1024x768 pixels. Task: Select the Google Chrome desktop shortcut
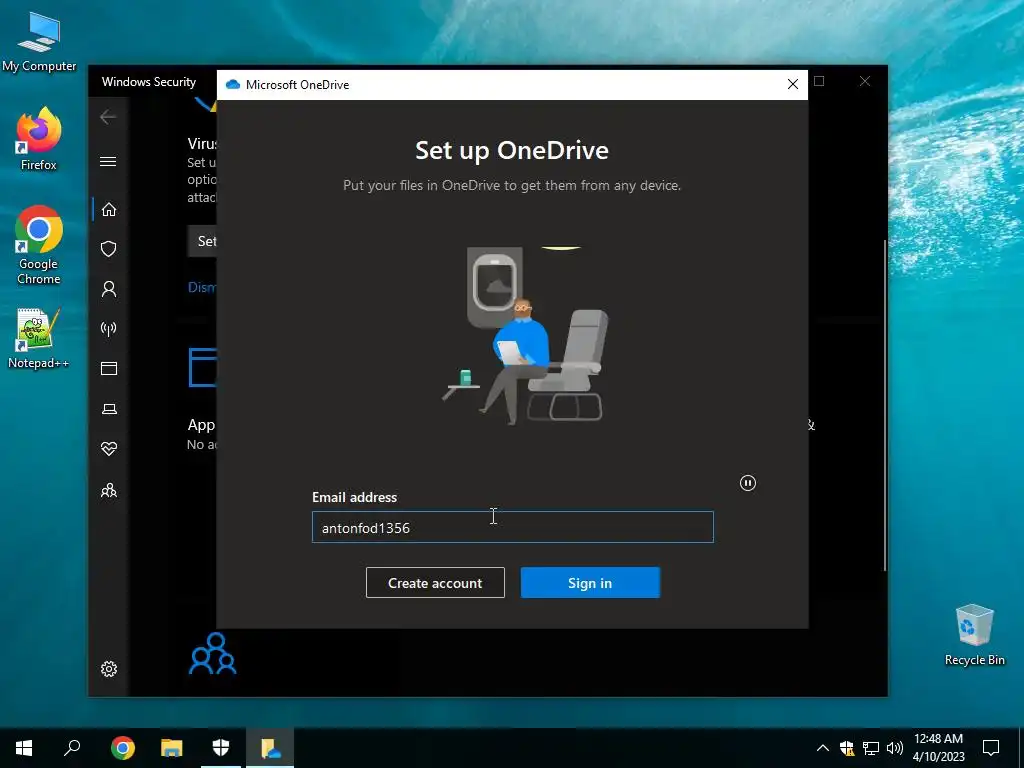coord(39,246)
